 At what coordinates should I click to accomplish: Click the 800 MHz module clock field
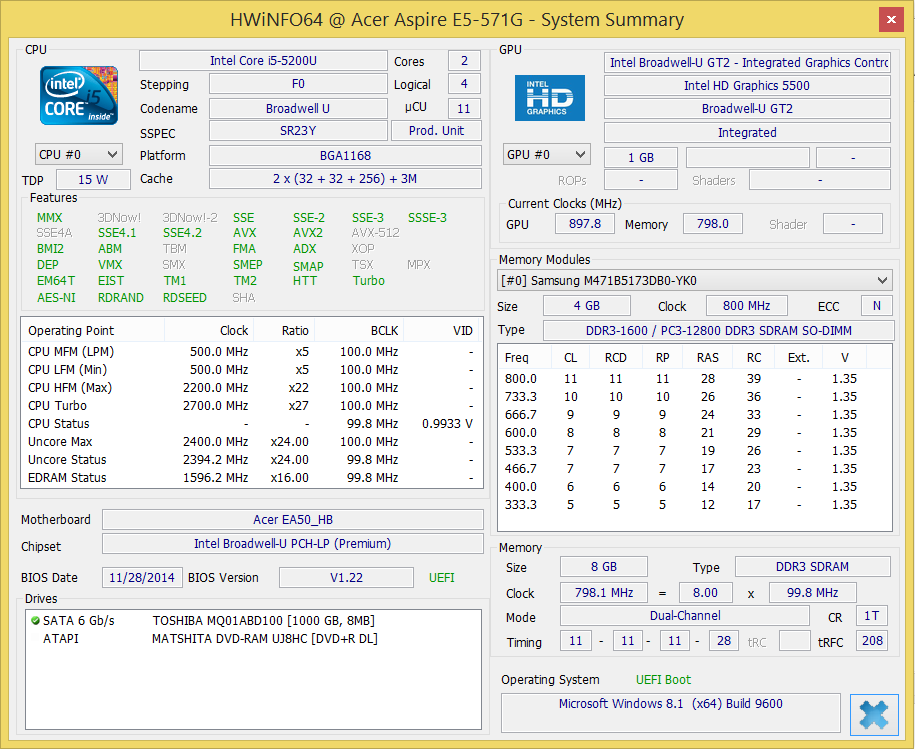[x=746, y=306]
